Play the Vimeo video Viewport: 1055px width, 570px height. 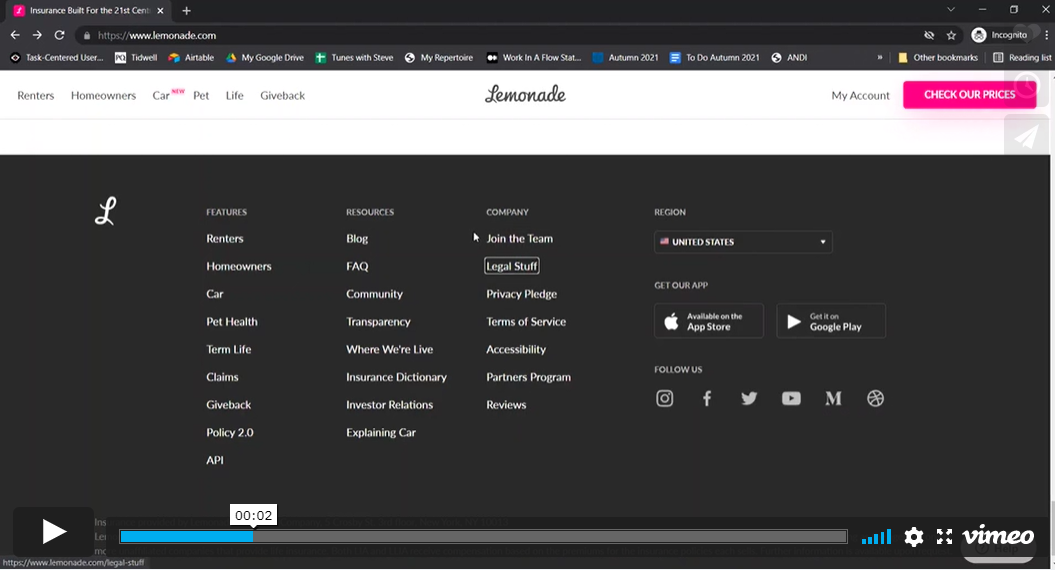tap(53, 532)
